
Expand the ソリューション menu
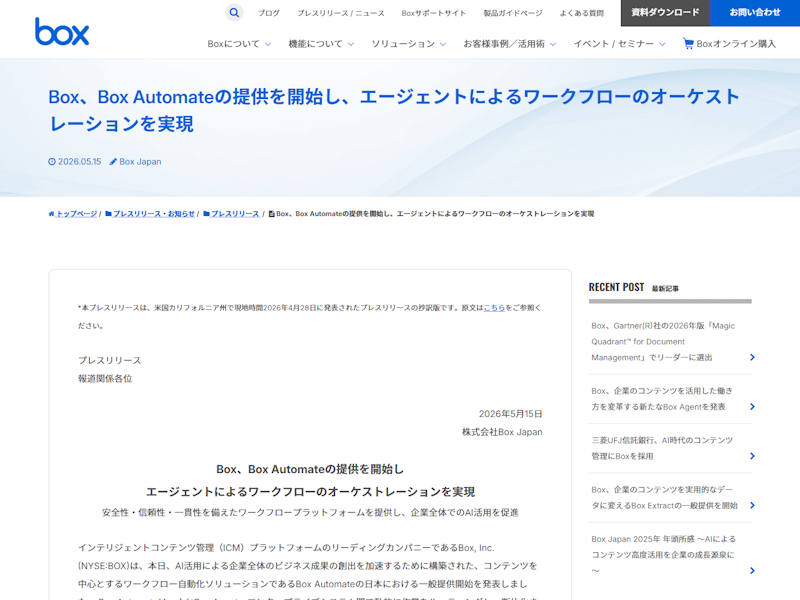pyautogui.click(x=408, y=44)
